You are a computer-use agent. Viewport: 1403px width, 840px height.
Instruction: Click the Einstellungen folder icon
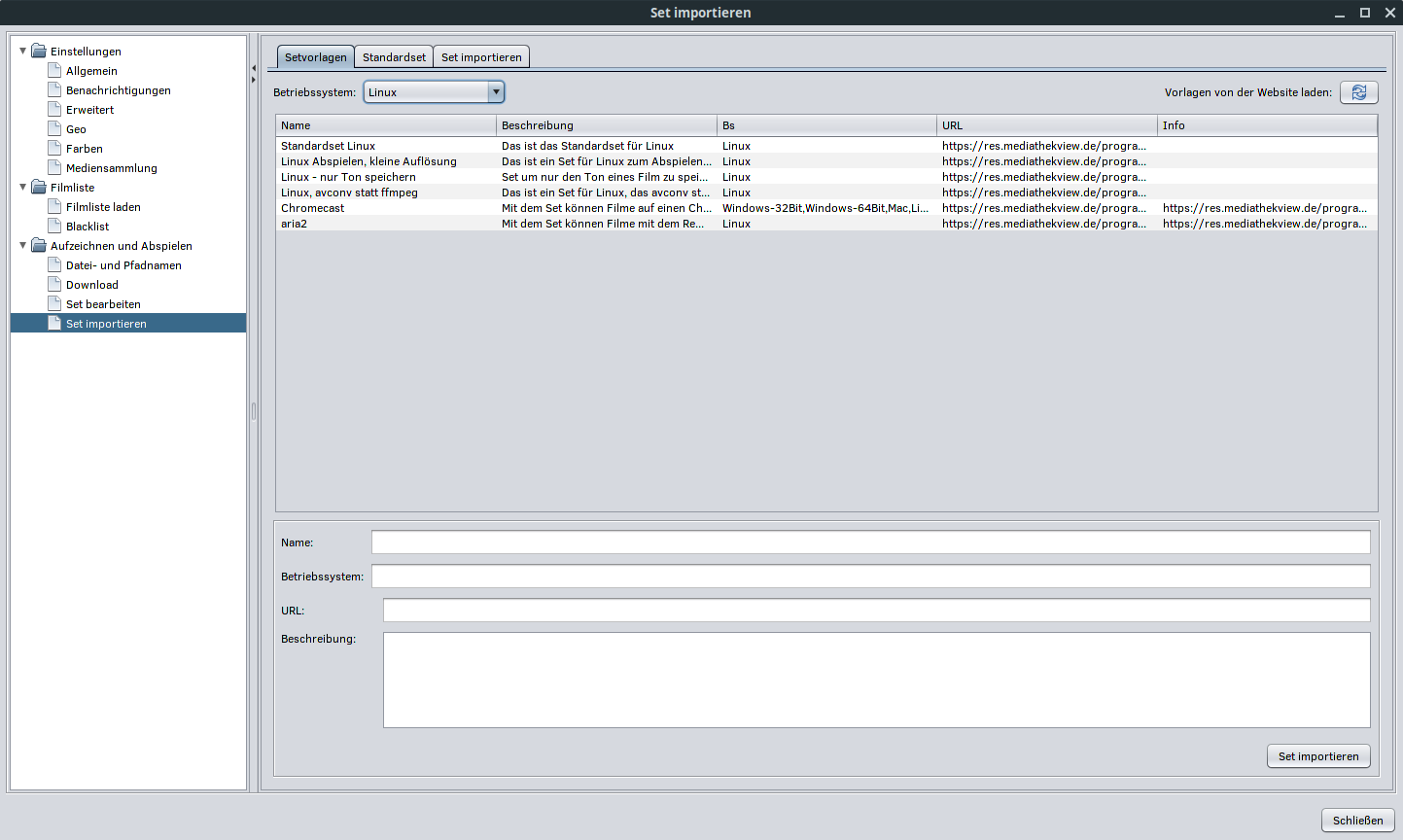tap(39, 52)
